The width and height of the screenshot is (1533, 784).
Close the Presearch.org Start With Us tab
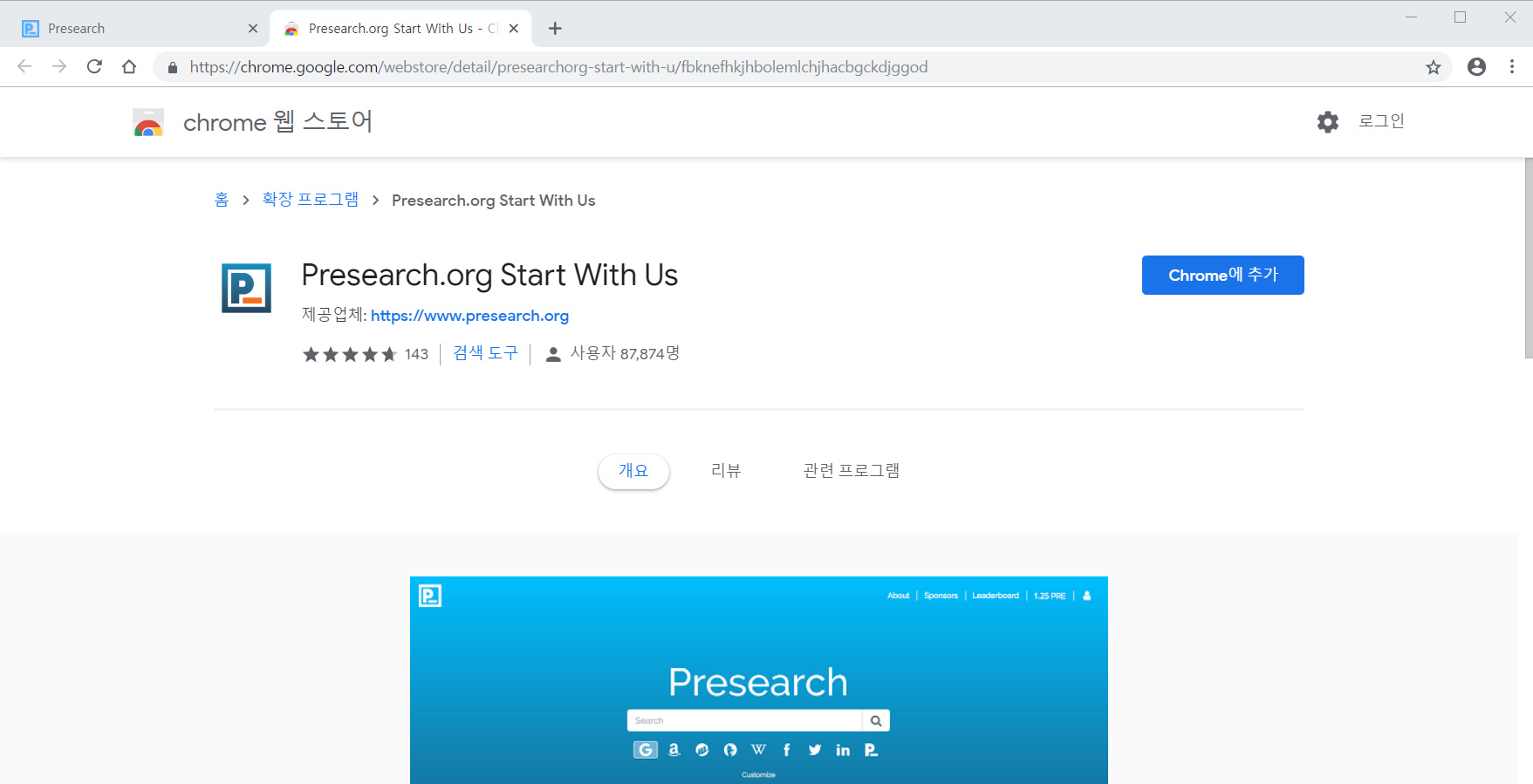(514, 29)
